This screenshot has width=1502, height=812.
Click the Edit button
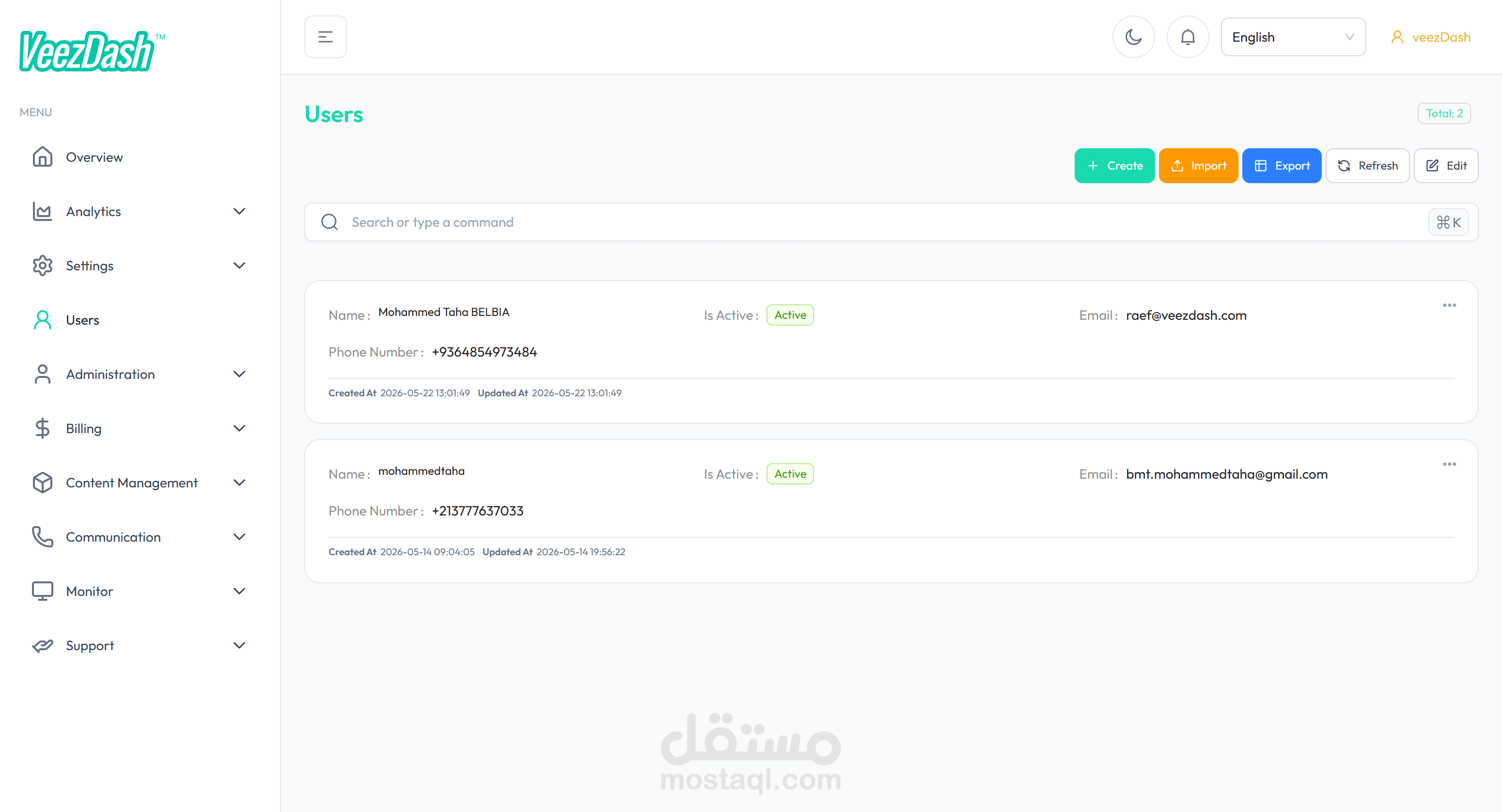(x=1446, y=166)
